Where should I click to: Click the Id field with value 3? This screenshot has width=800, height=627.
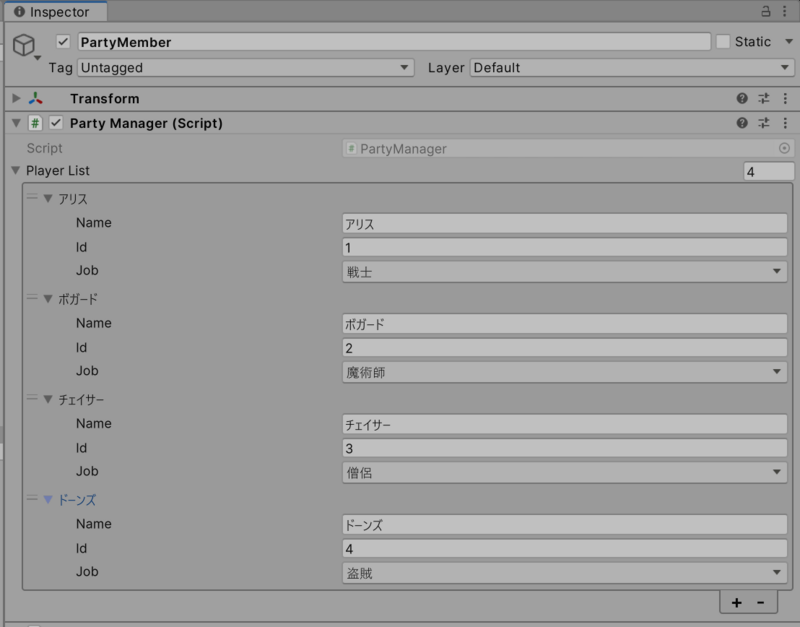564,448
